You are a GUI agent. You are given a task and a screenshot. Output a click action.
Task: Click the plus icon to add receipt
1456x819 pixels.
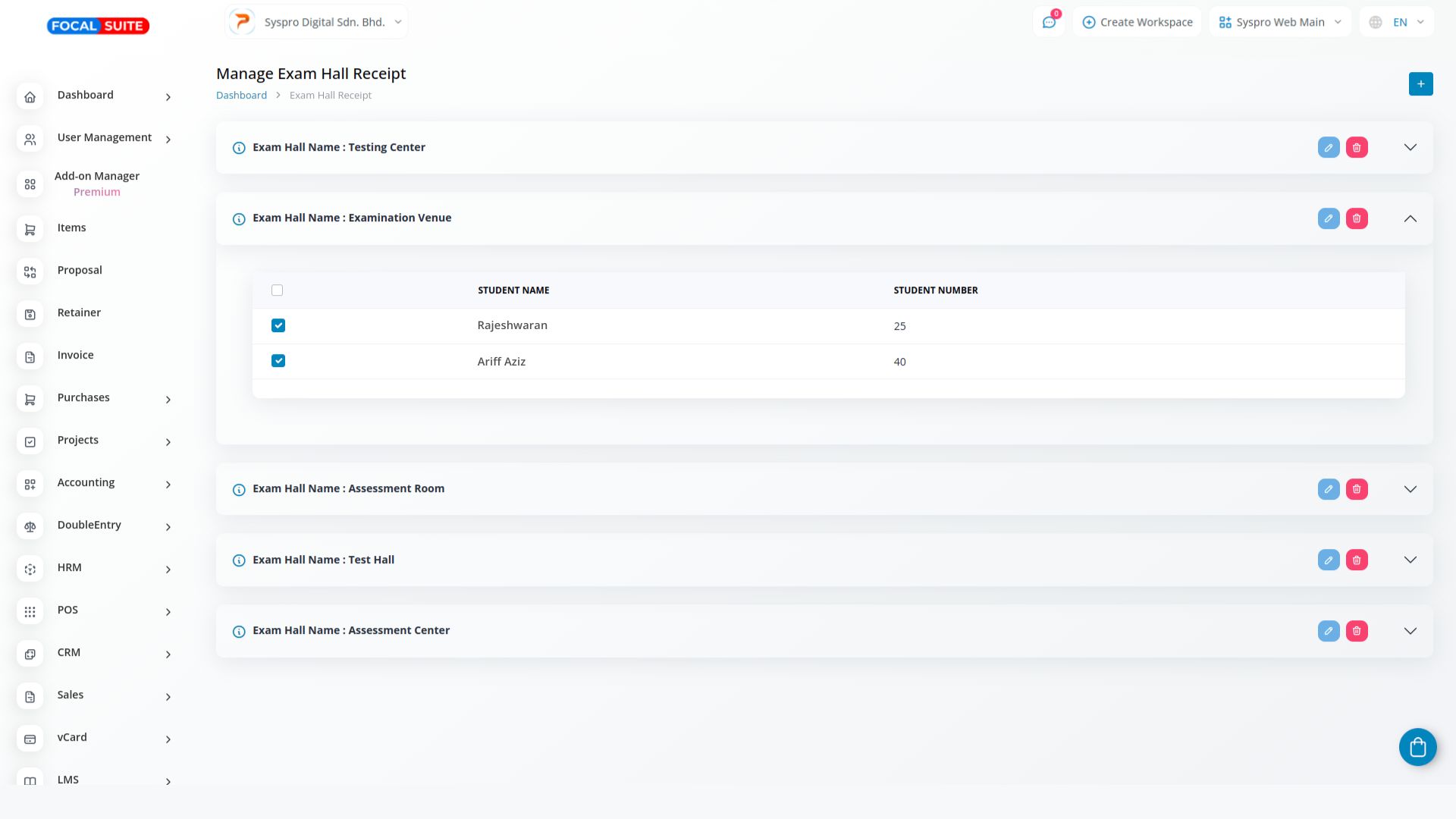[1420, 84]
